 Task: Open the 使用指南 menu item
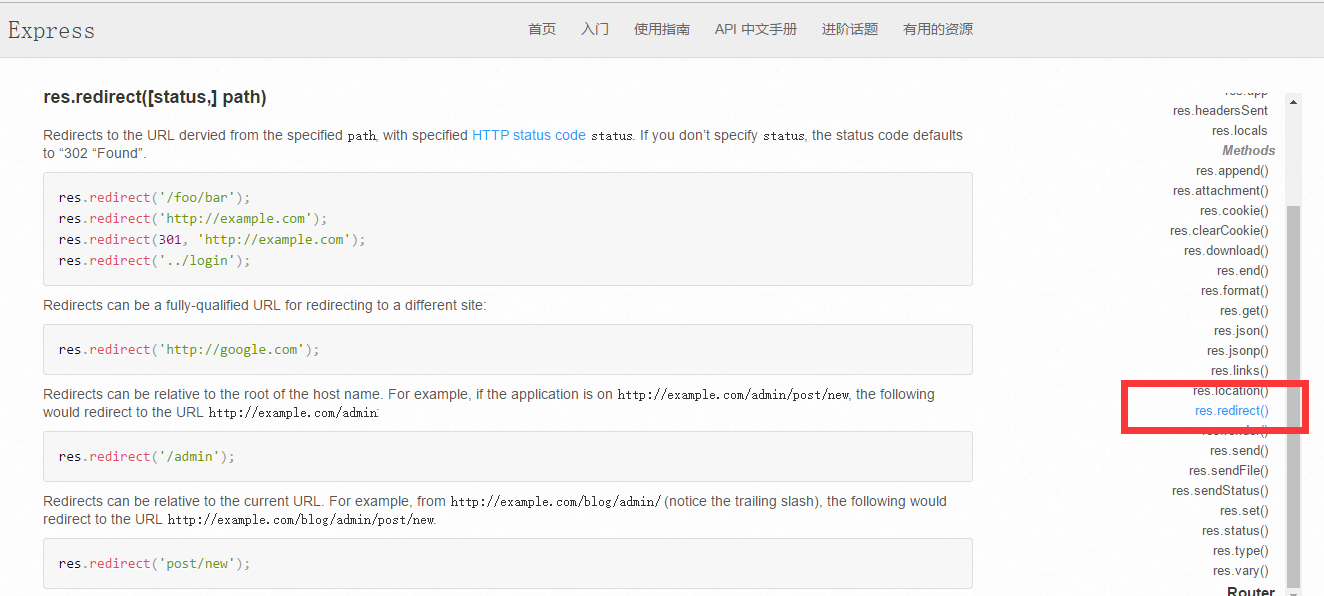coord(662,29)
